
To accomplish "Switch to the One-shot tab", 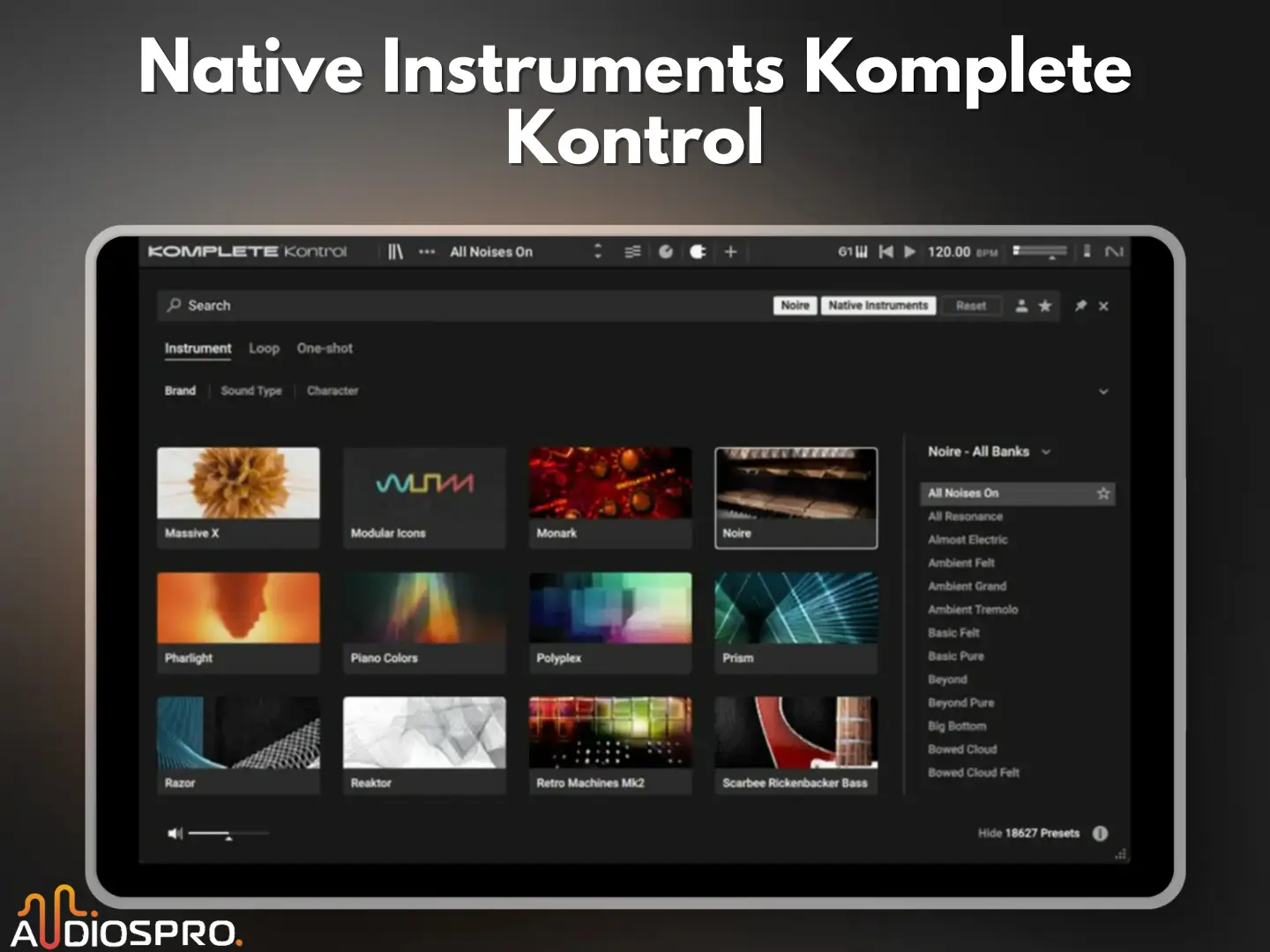I will coord(325,348).
